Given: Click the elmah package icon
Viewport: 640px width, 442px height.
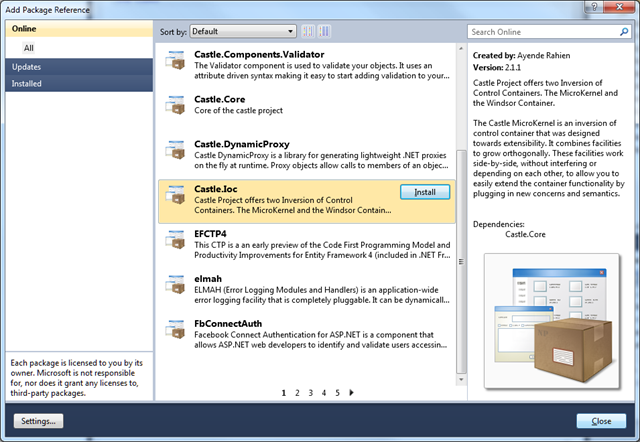Looking at the screenshot, I should tap(175, 284).
